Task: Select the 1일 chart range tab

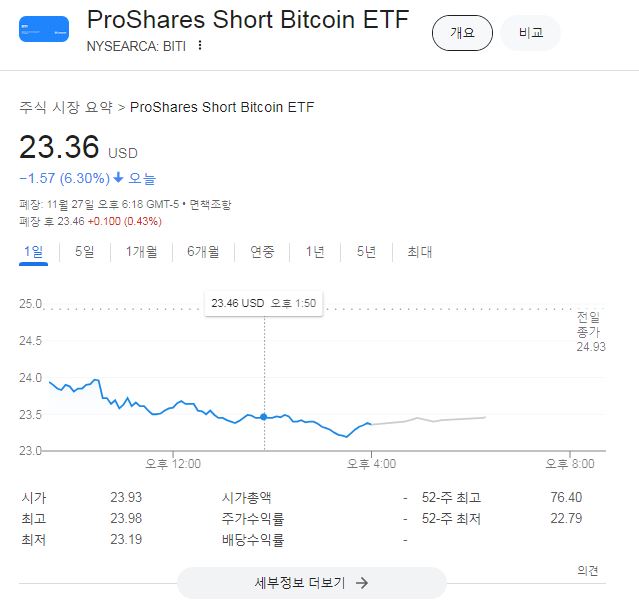Action: (x=33, y=252)
